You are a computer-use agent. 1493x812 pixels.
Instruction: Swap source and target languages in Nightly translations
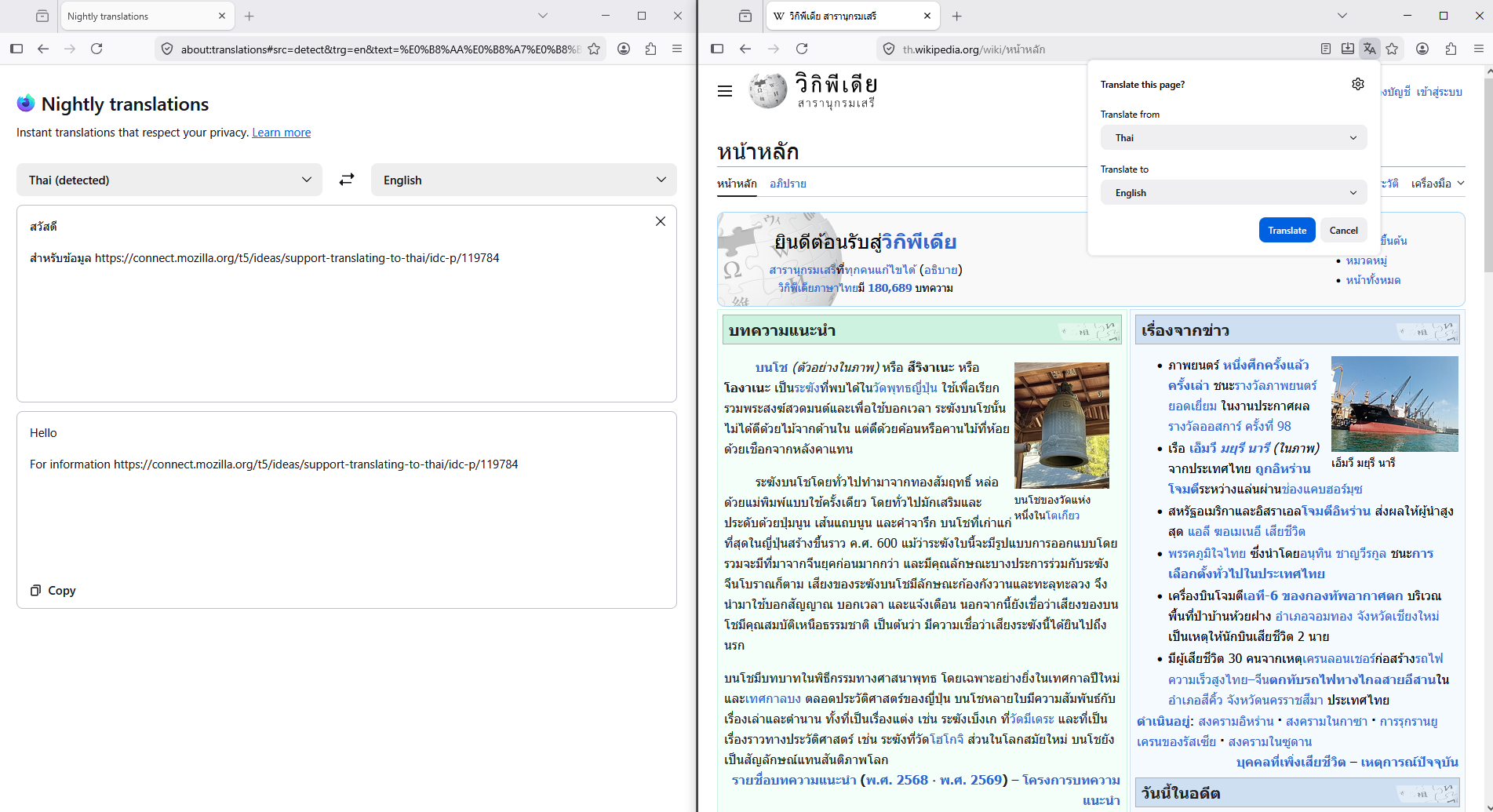[x=347, y=180]
